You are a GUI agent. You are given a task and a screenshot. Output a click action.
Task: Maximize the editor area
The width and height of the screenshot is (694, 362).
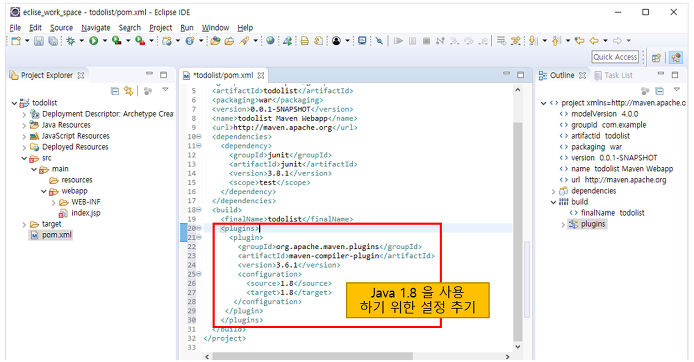[521, 74]
